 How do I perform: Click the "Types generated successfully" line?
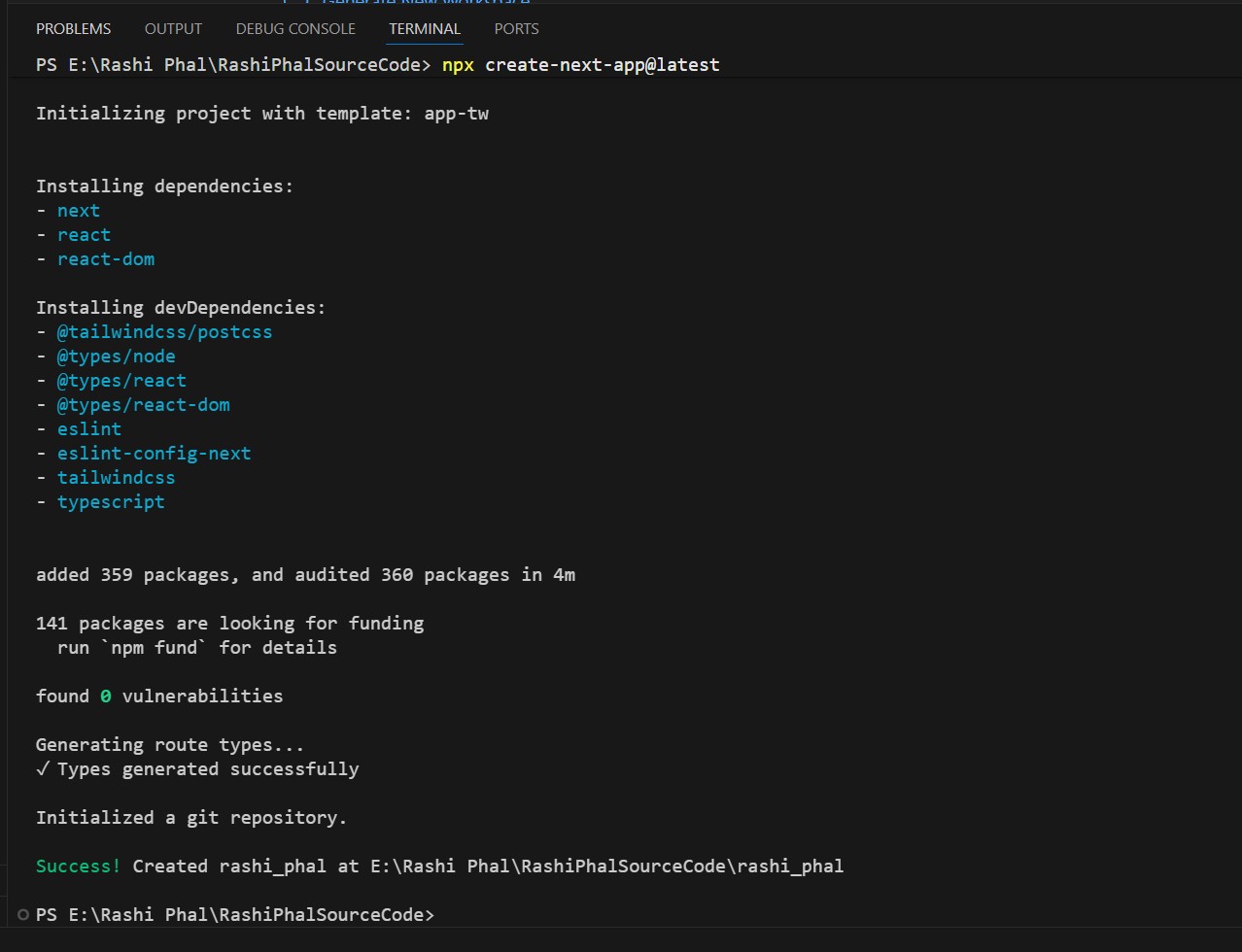207,769
